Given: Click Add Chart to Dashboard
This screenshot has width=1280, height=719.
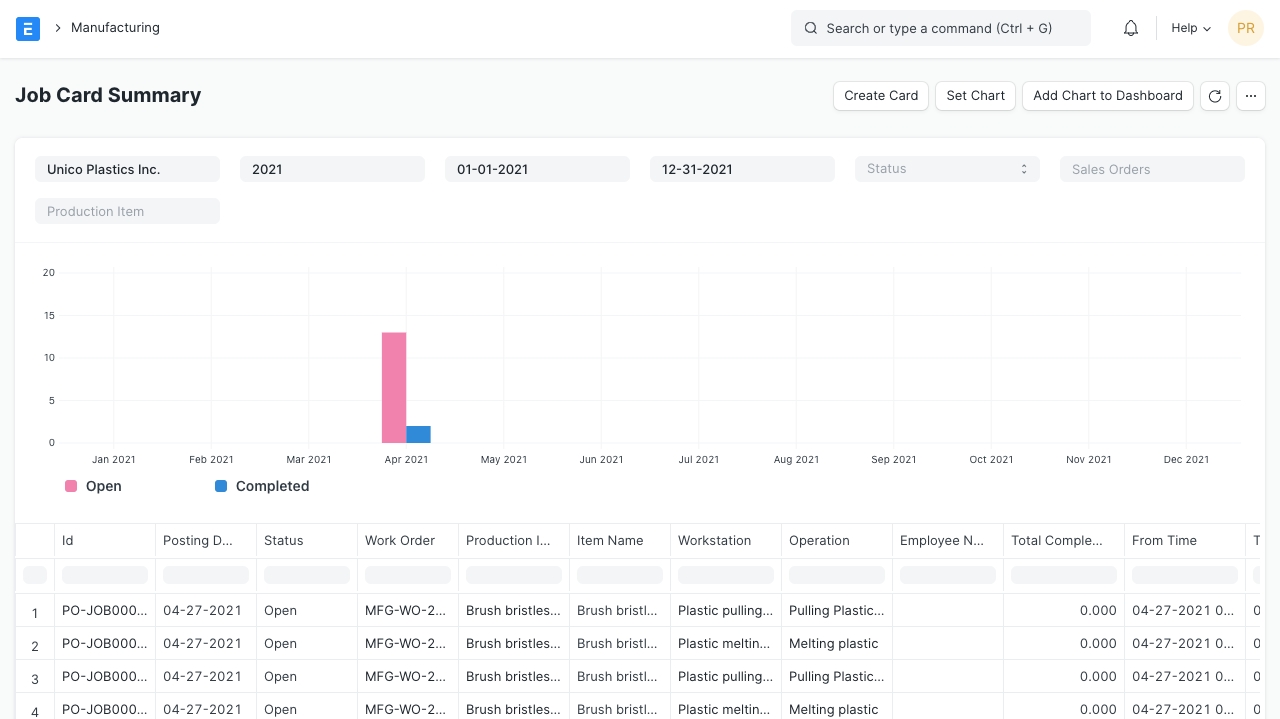Looking at the screenshot, I should tap(1107, 96).
